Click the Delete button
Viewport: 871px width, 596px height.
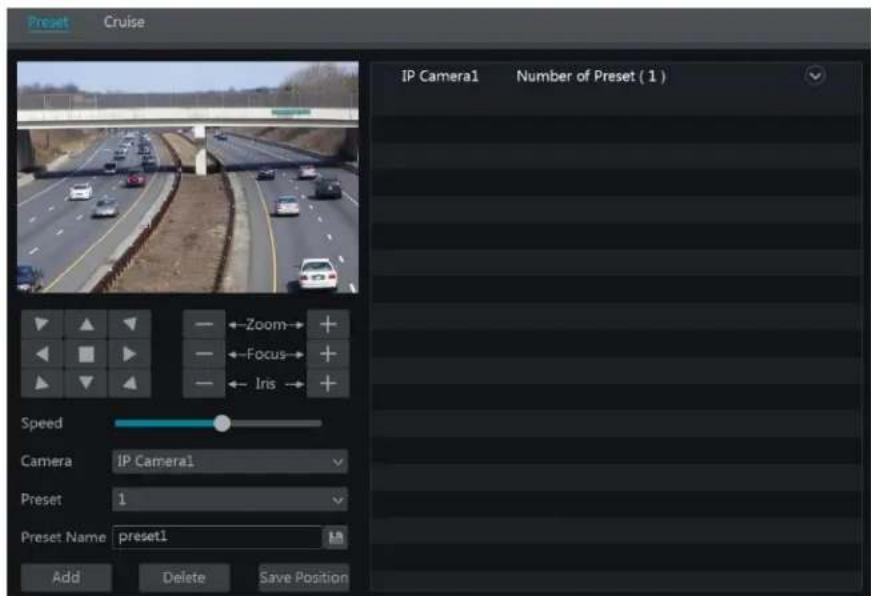point(184,578)
